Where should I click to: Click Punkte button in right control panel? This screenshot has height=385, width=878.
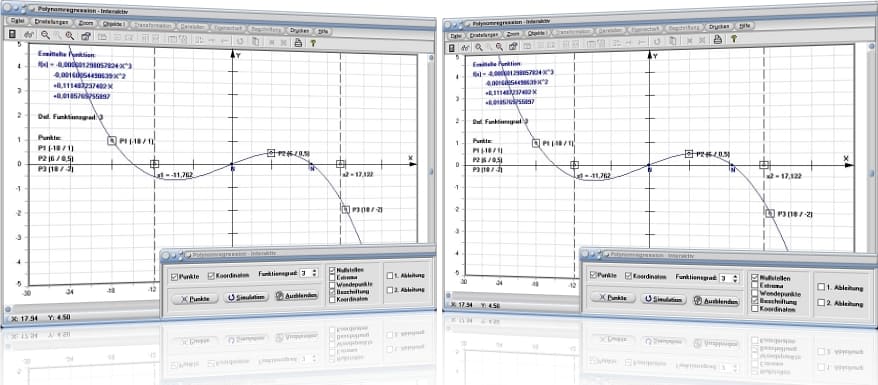point(613,298)
